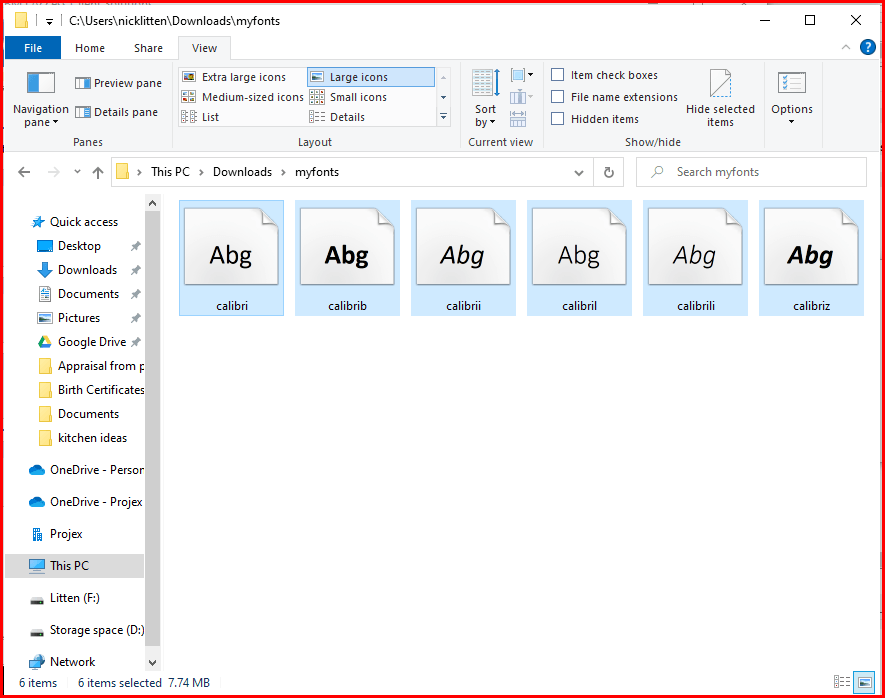The width and height of the screenshot is (885, 698).
Task: Switch to large thumbnails via status bar icon
Action: (864, 682)
